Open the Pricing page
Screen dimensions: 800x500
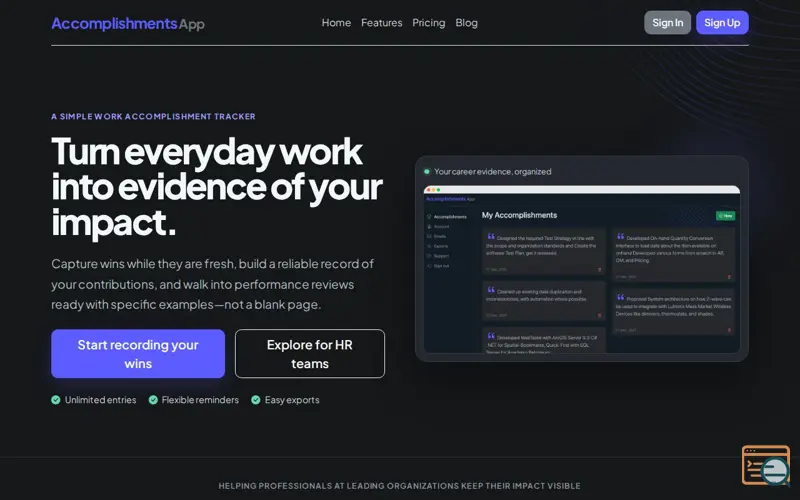pyautogui.click(x=429, y=23)
